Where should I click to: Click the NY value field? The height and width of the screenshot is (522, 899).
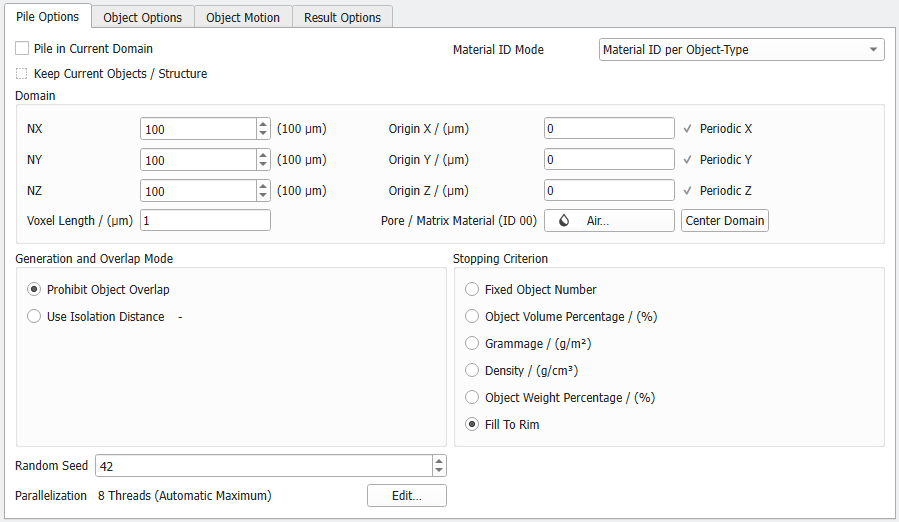tap(198, 160)
